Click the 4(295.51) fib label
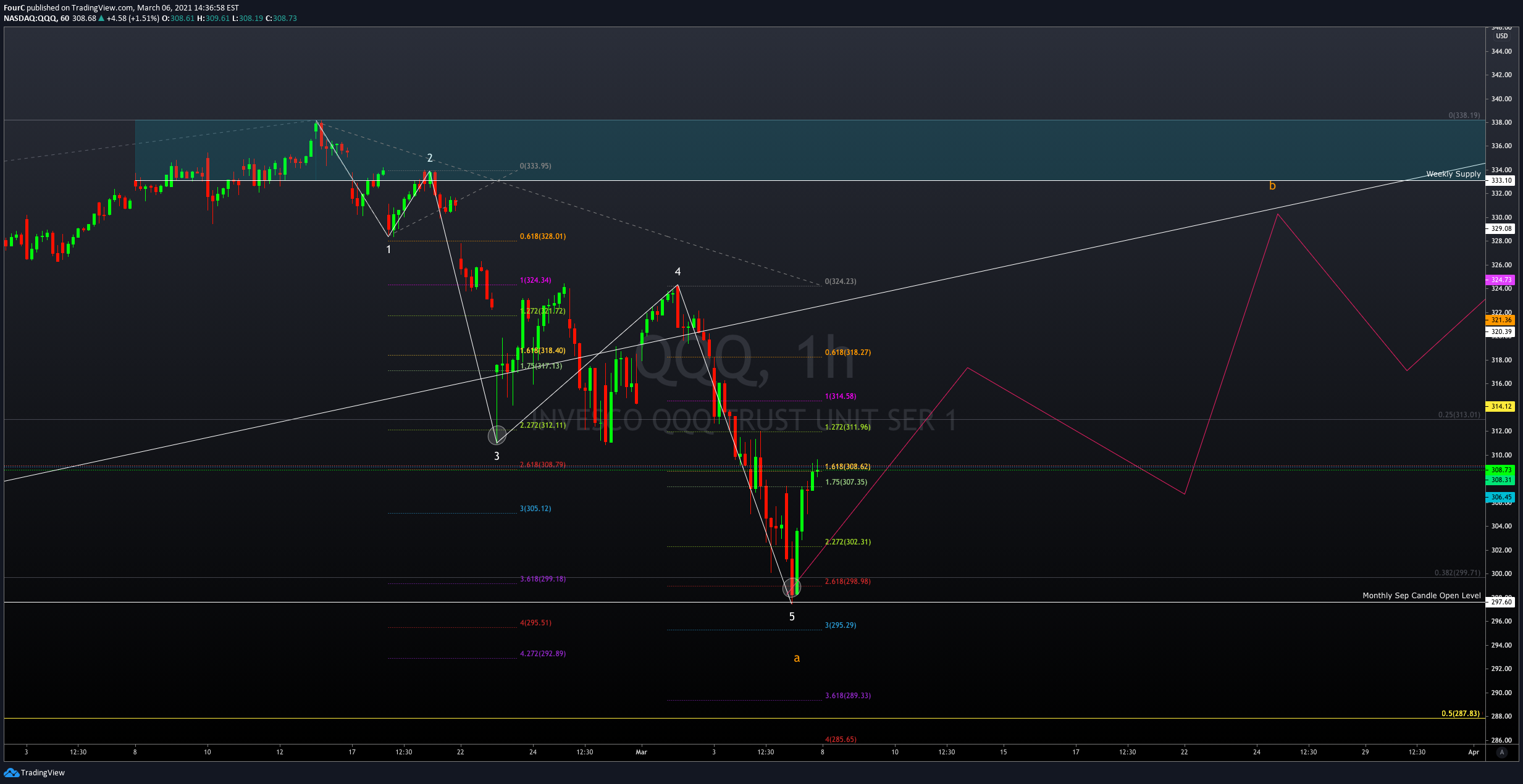The width and height of the screenshot is (1523, 784). tap(535, 623)
